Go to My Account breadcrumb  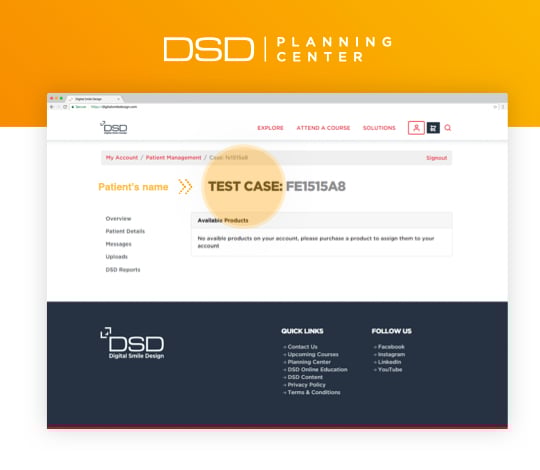click(x=122, y=158)
